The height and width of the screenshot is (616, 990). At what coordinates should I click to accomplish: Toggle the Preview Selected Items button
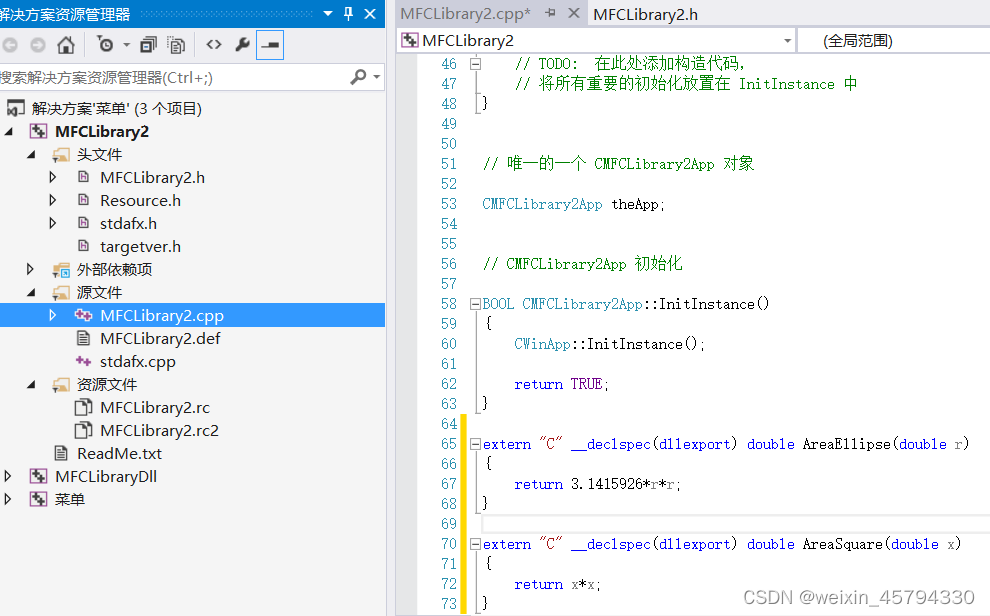coord(272,45)
